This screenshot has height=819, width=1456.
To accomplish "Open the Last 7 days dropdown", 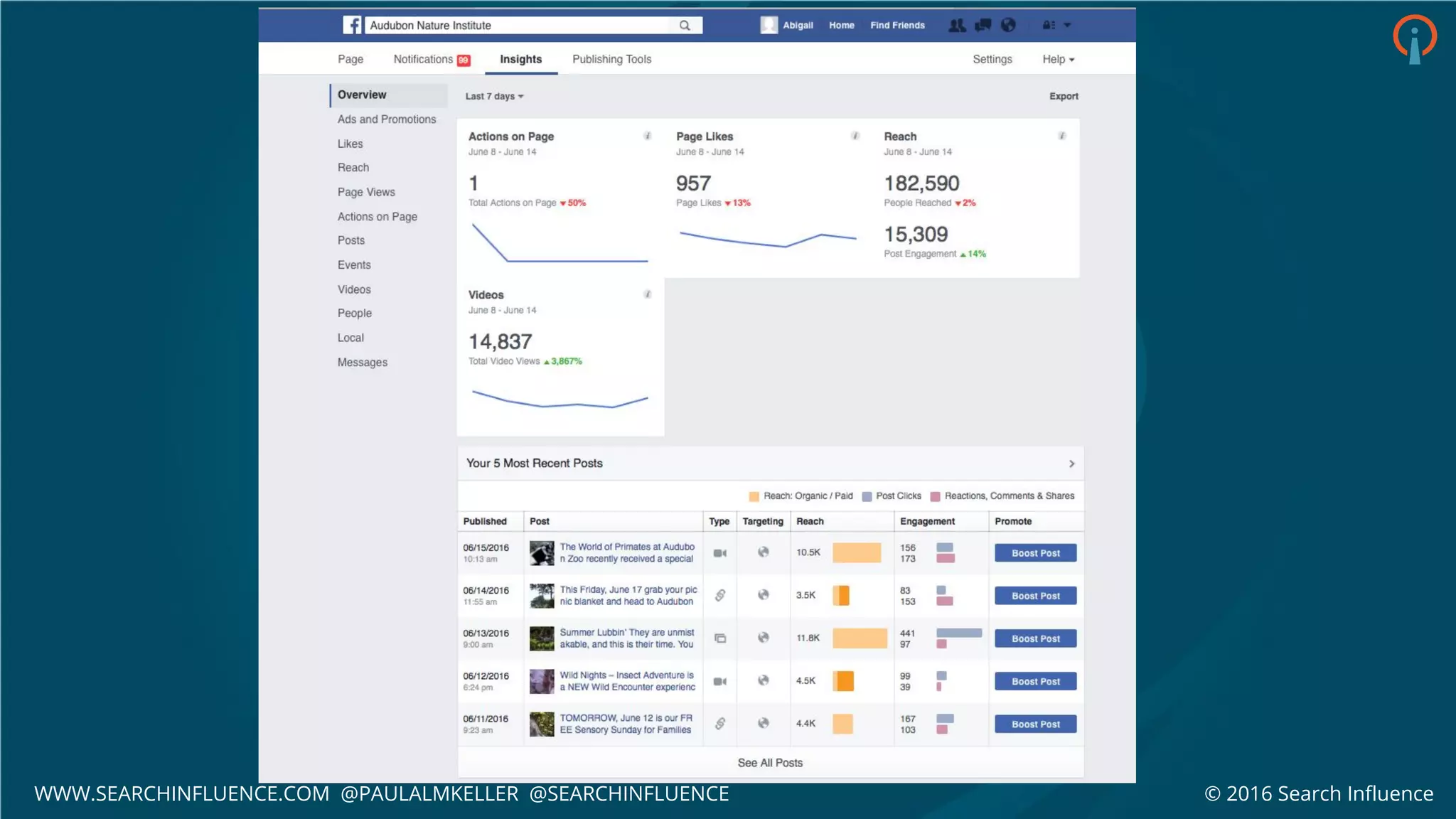I will 494,97.
